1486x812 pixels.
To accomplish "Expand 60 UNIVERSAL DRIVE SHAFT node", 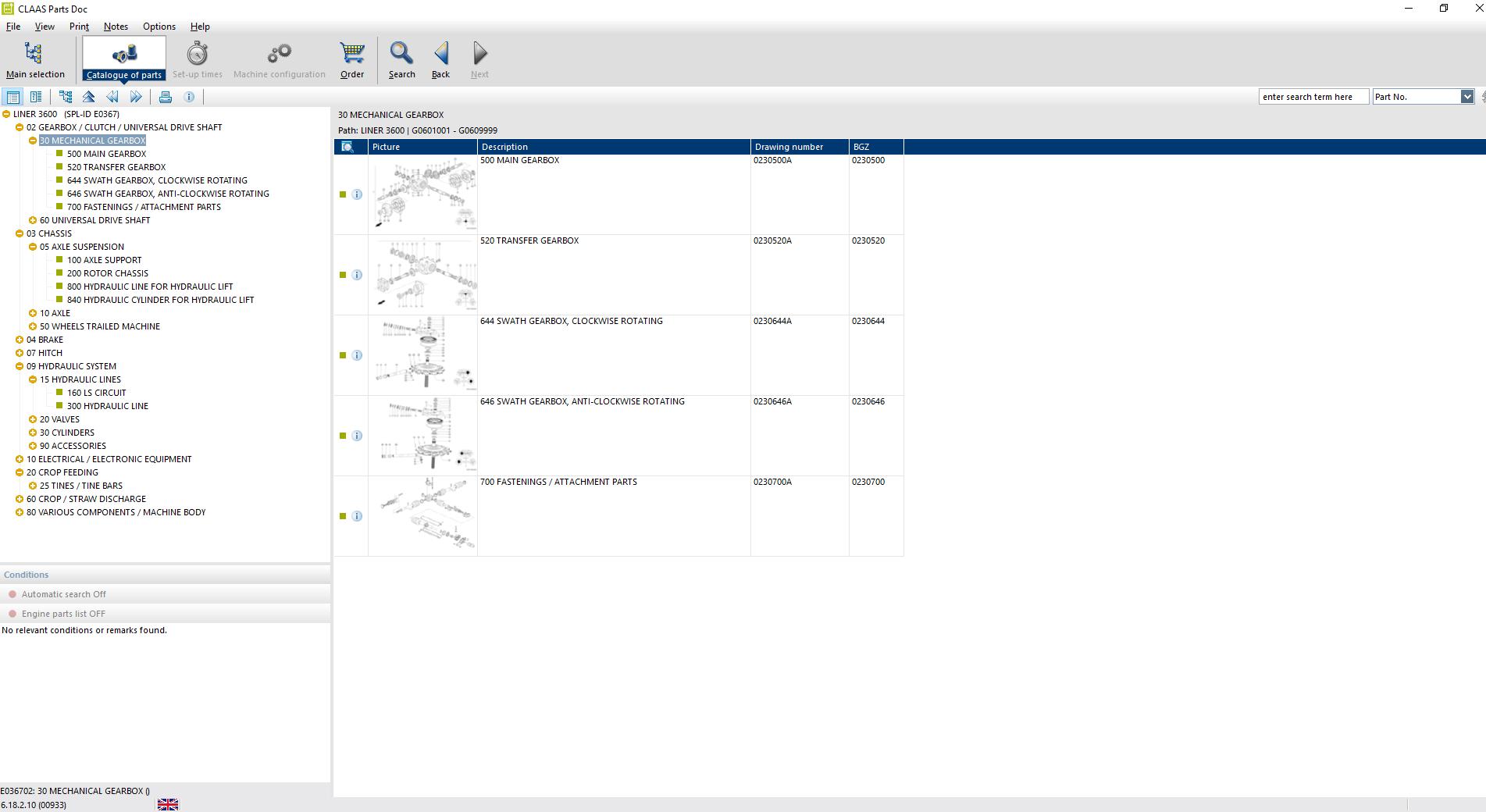I will click(33, 220).
